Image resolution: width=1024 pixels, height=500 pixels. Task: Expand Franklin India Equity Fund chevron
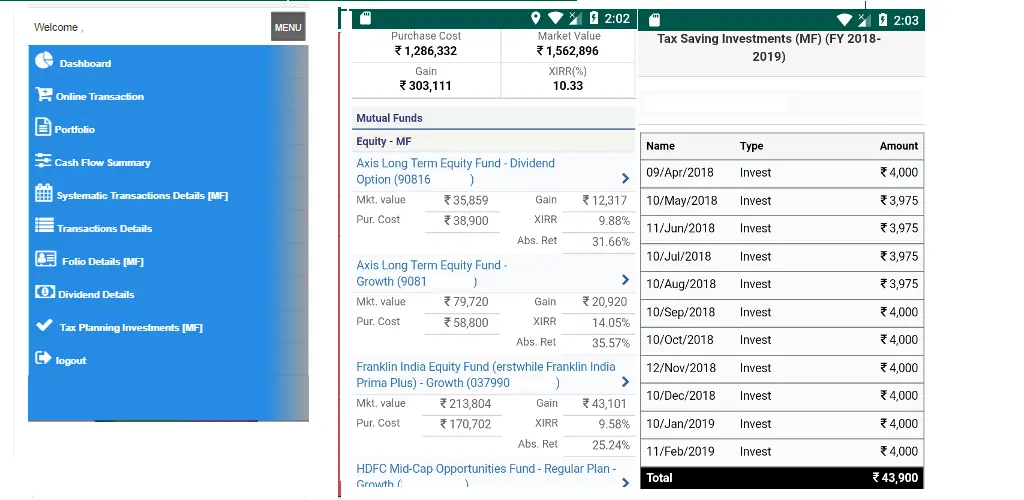(x=625, y=382)
